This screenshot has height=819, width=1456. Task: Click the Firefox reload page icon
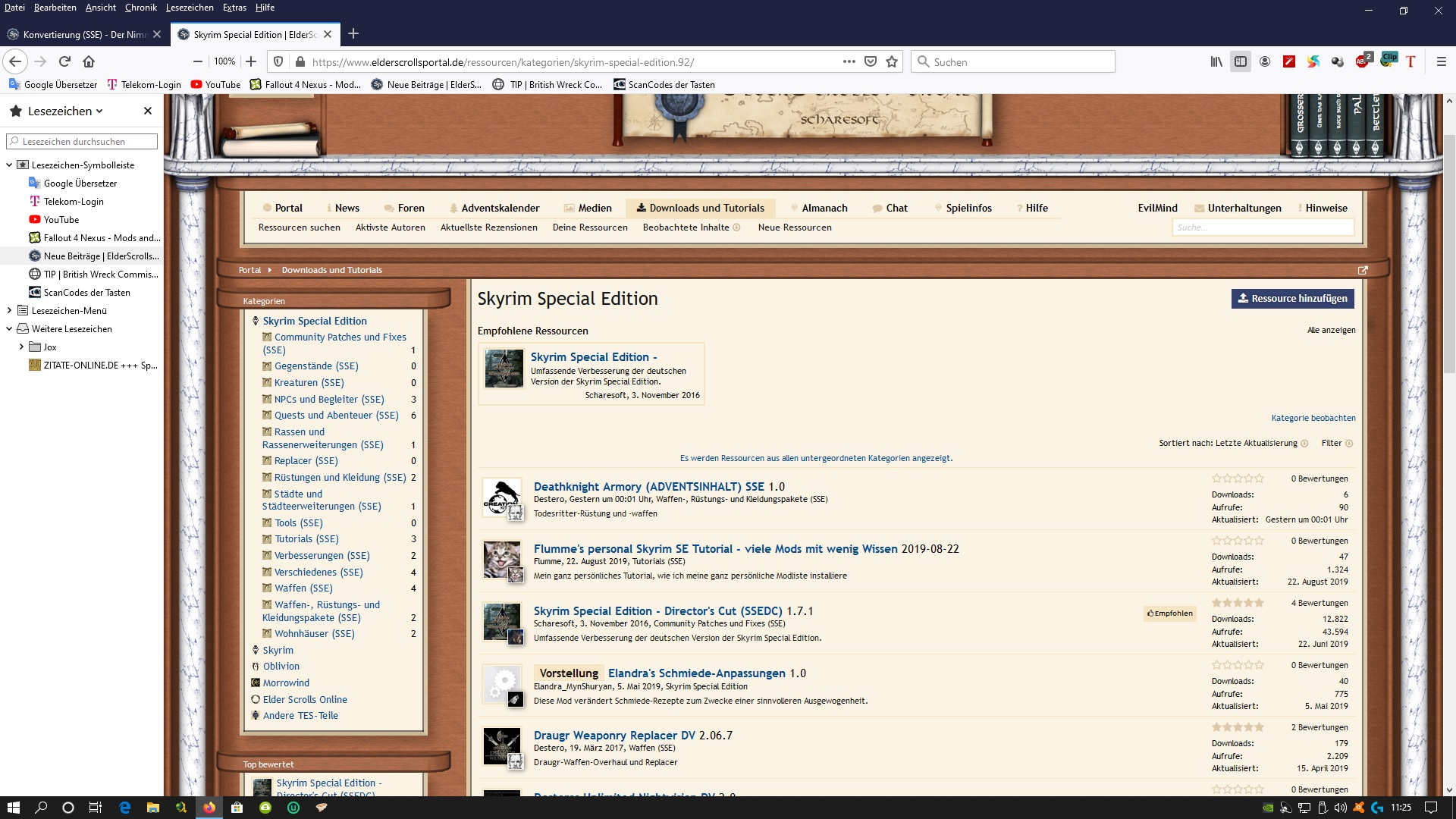[x=64, y=61]
